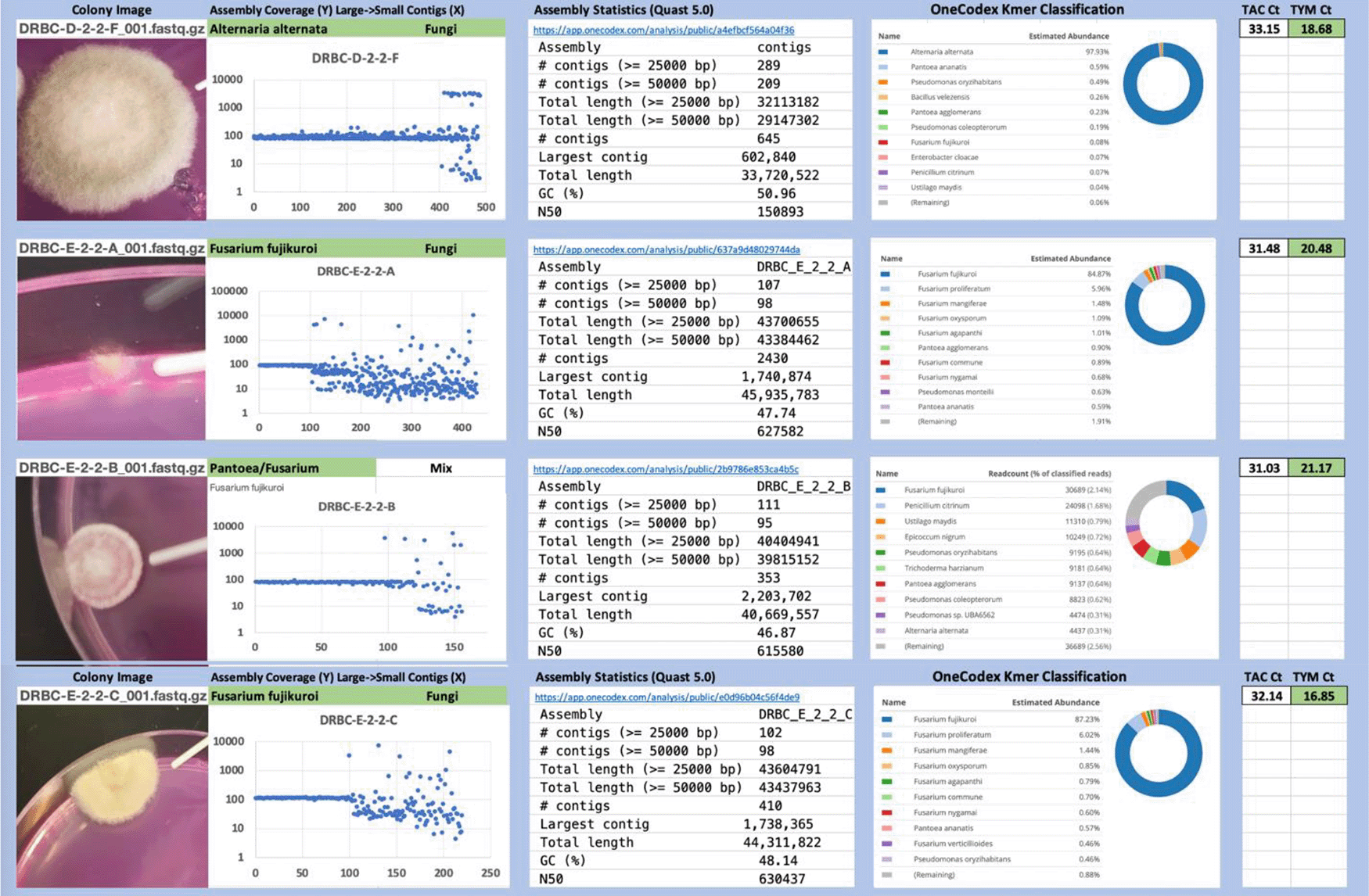Open the OneCodex link for the DRBC-D-2-2-F assembly
The height and width of the screenshot is (896, 1369).
pyautogui.click(x=663, y=30)
